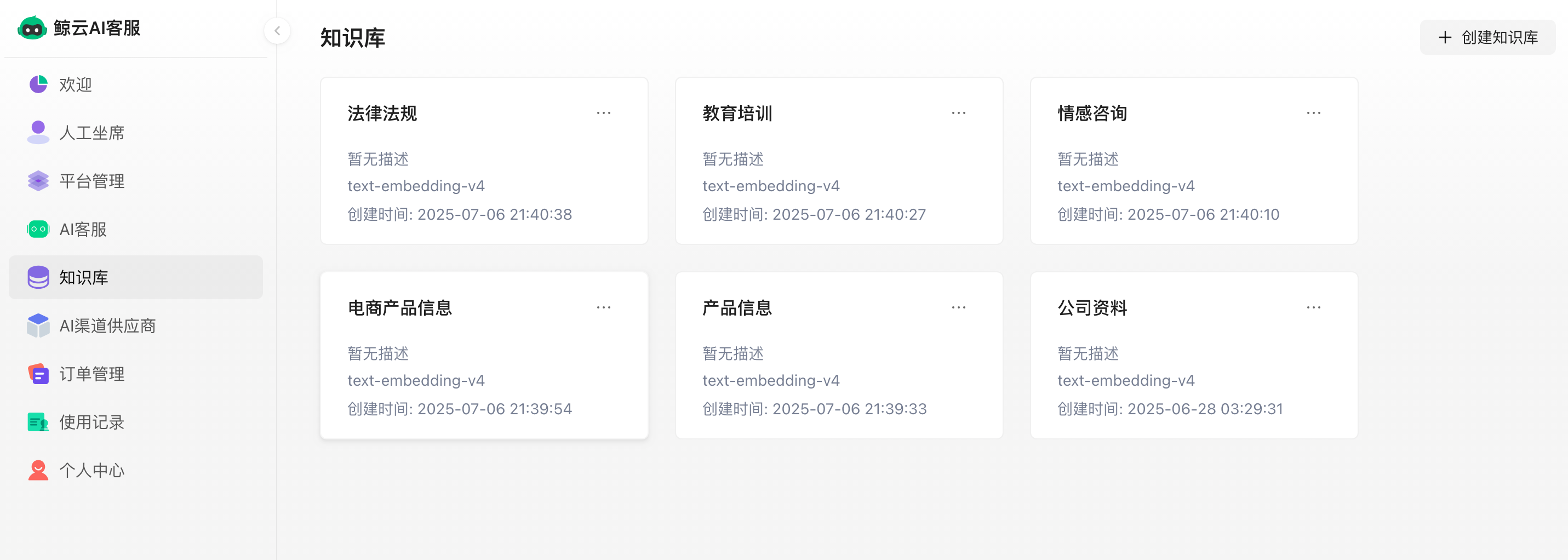Open the AI渠道供应商 cube icon

38,325
